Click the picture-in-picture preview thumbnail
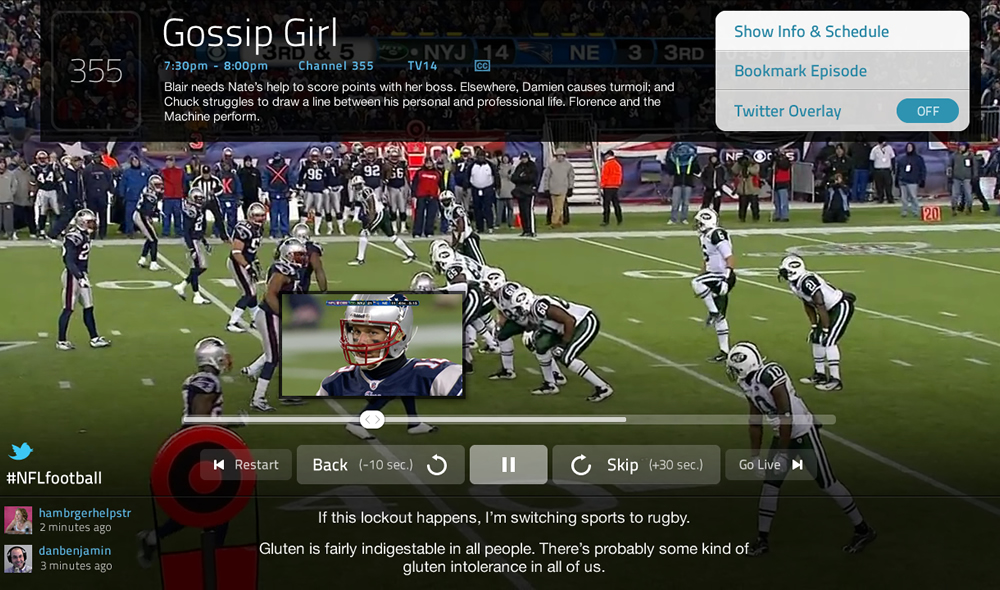 point(372,345)
